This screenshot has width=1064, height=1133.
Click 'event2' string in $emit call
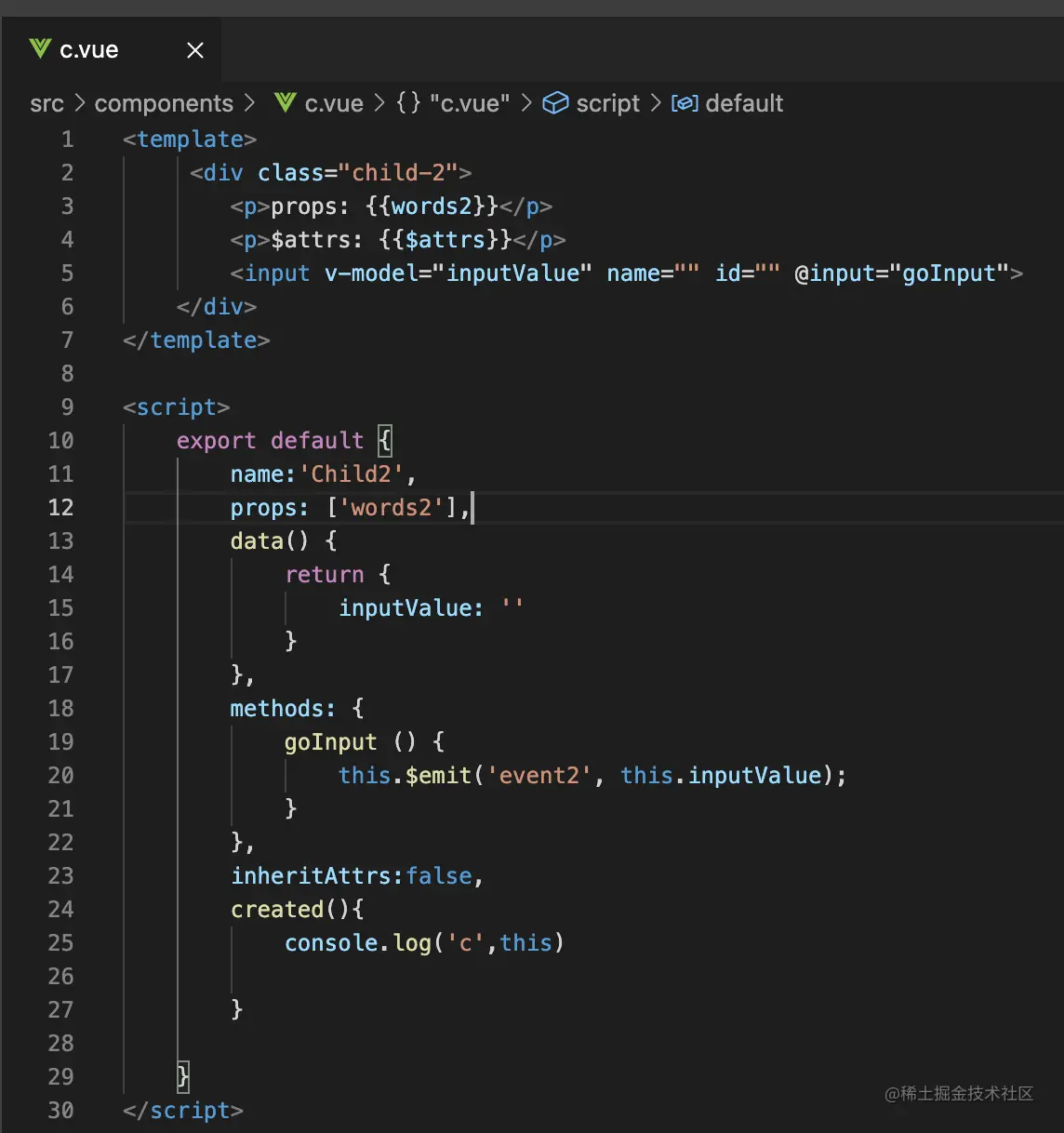point(539,776)
